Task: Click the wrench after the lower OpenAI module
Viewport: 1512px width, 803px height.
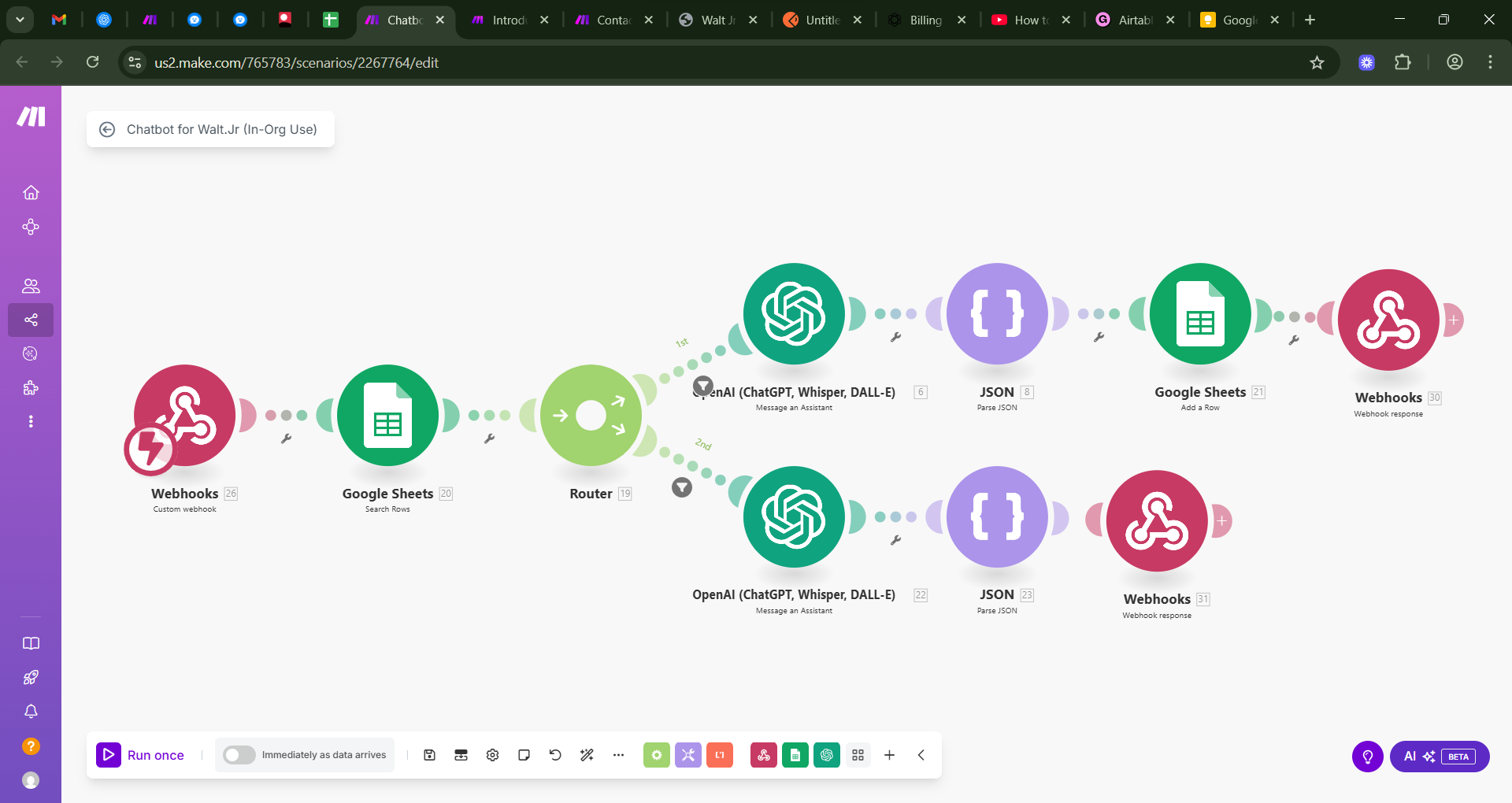Action: tap(896, 540)
